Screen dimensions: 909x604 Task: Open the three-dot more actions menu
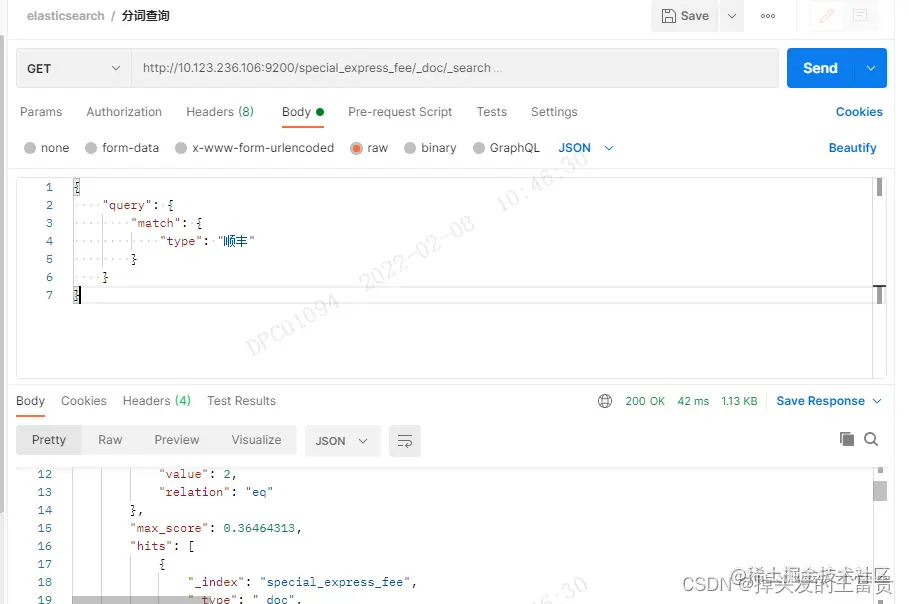tap(768, 16)
